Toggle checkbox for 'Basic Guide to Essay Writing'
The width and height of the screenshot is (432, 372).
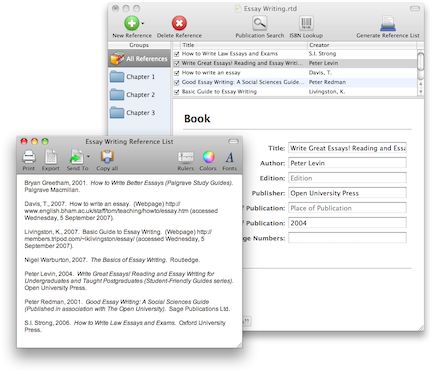(x=177, y=92)
